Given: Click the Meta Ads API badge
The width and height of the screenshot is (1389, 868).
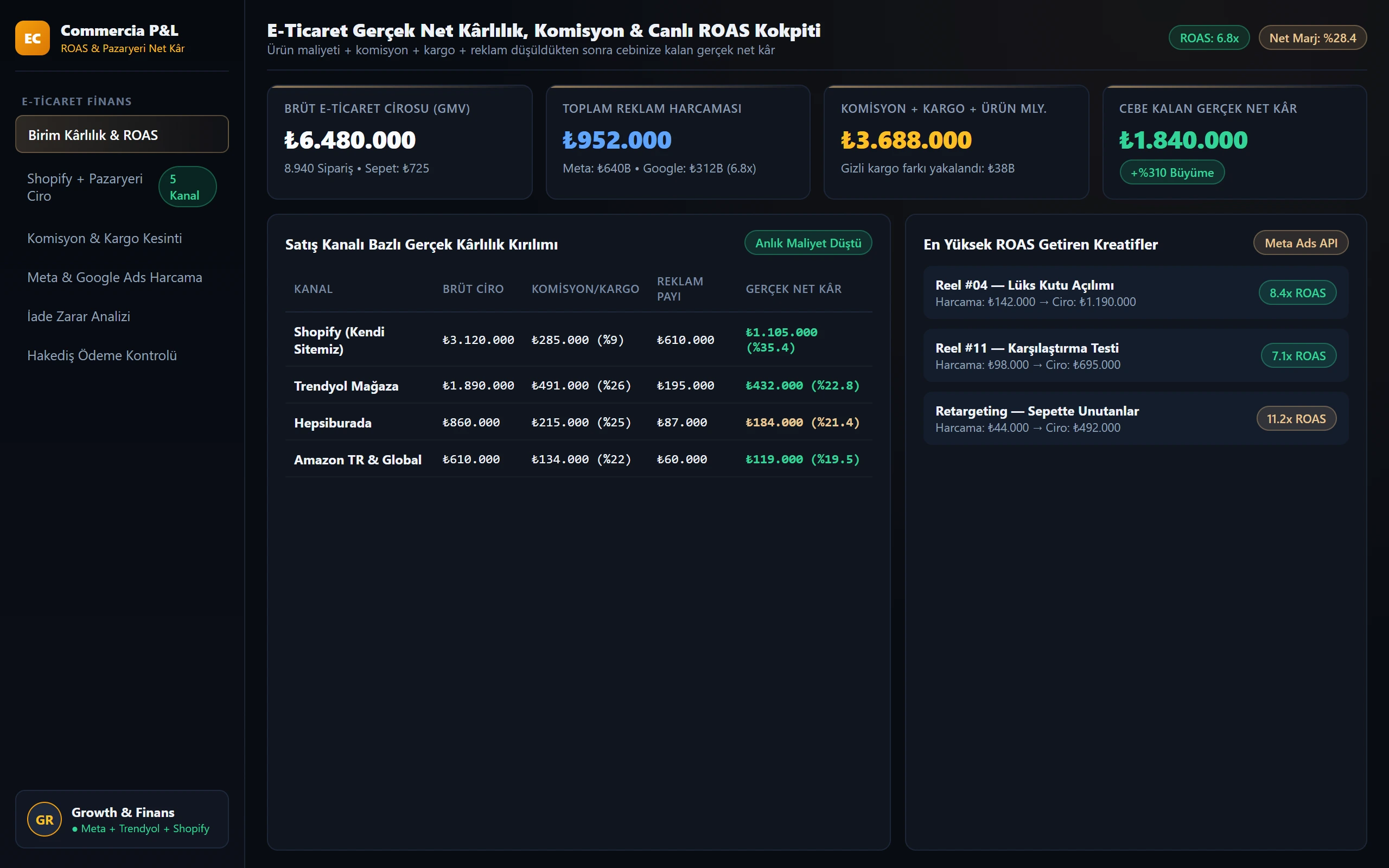Looking at the screenshot, I should tap(1301, 243).
